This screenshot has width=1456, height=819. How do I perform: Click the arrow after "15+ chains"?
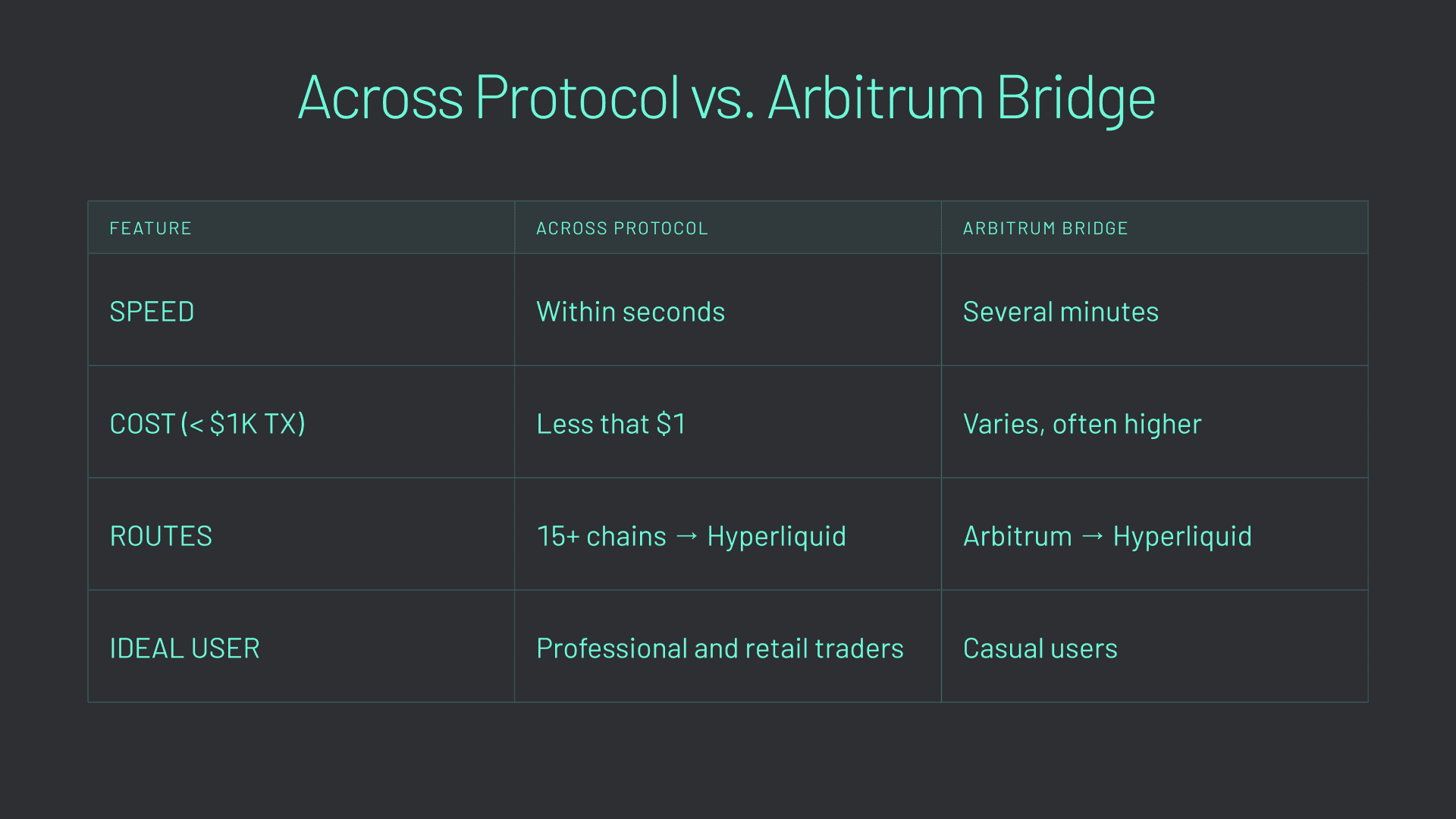686,536
